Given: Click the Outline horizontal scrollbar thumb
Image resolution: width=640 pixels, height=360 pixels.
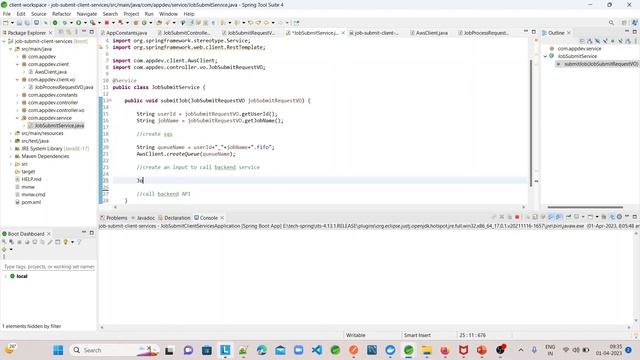Looking at the screenshot, I should click(x=585, y=207).
